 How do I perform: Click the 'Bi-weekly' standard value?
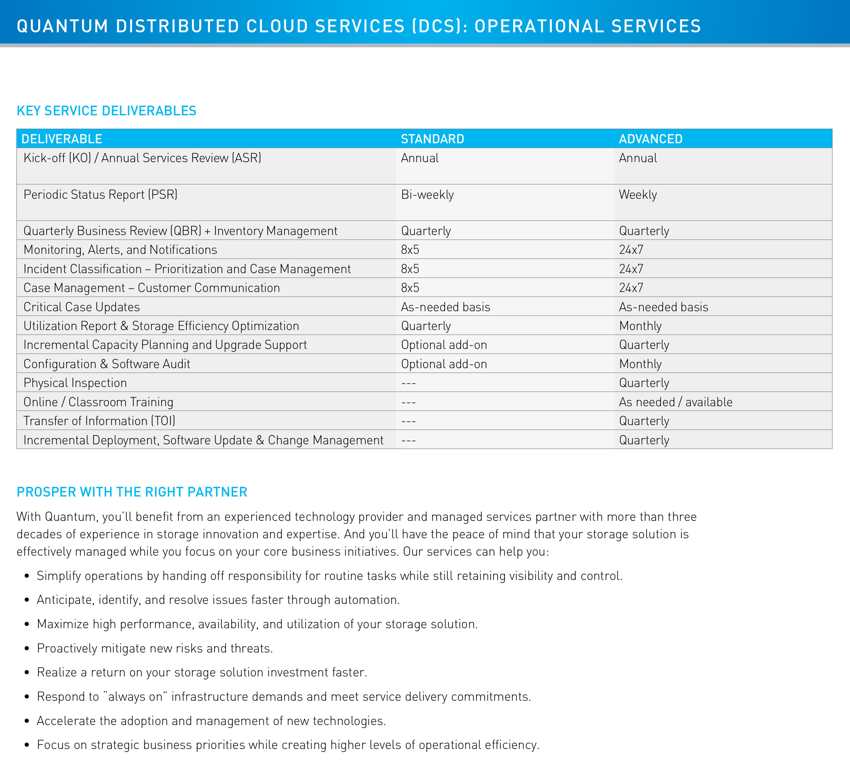click(427, 195)
